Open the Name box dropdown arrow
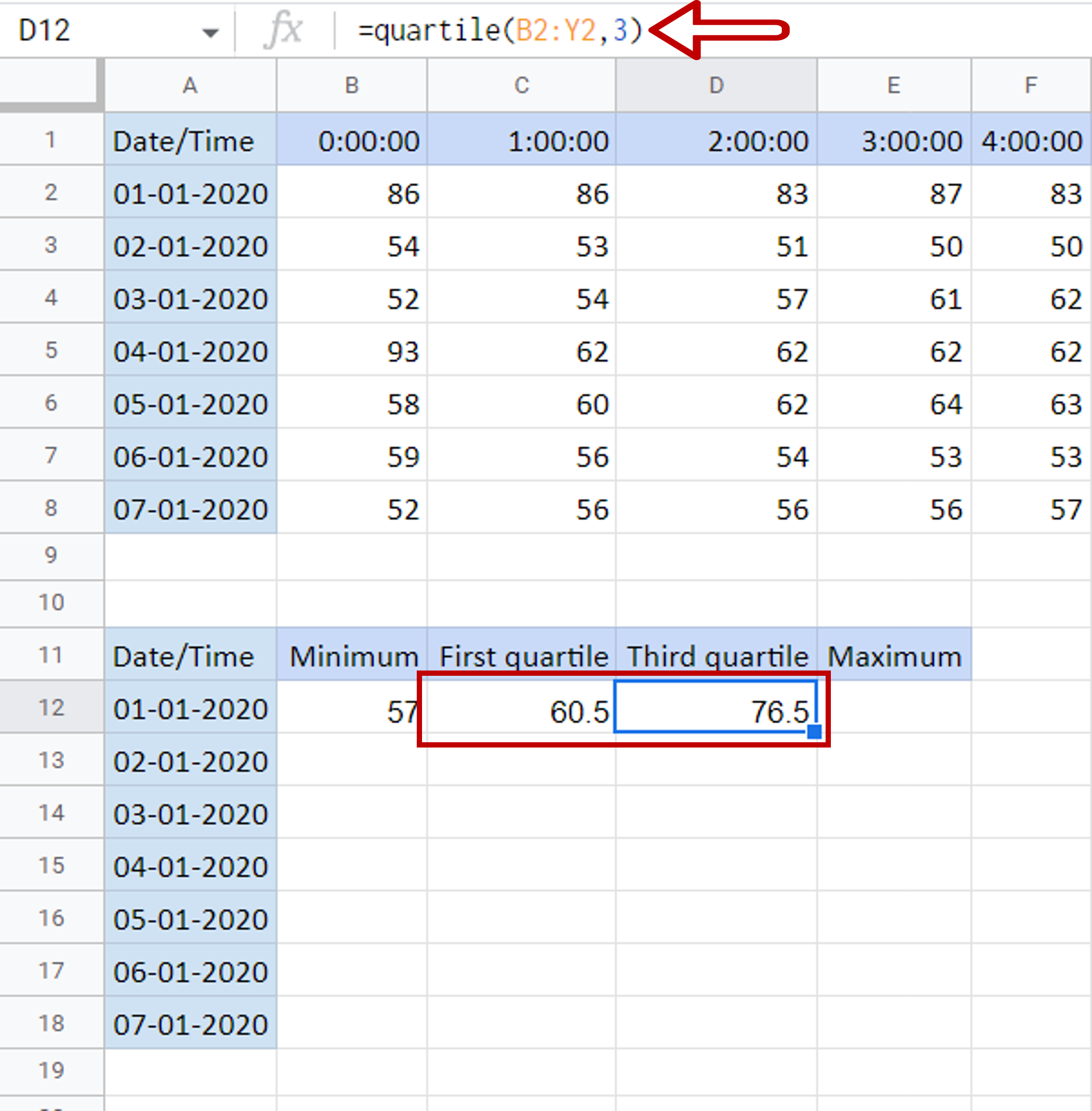Image resolution: width=1092 pixels, height=1111 pixels. (210, 33)
